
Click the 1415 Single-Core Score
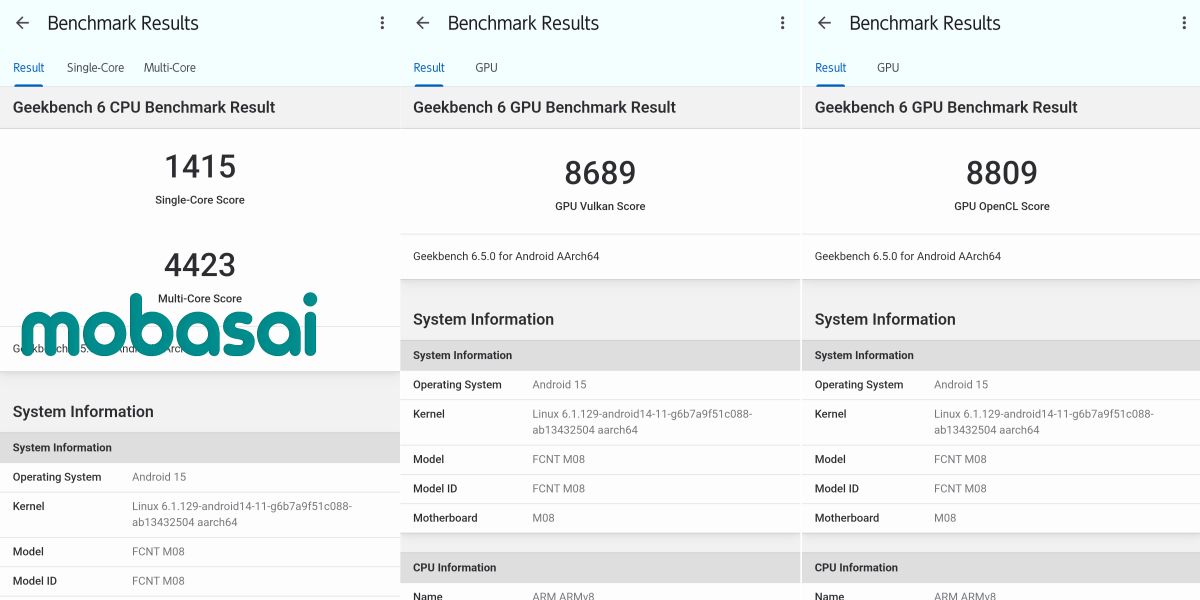pyautogui.click(x=200, y=167)
